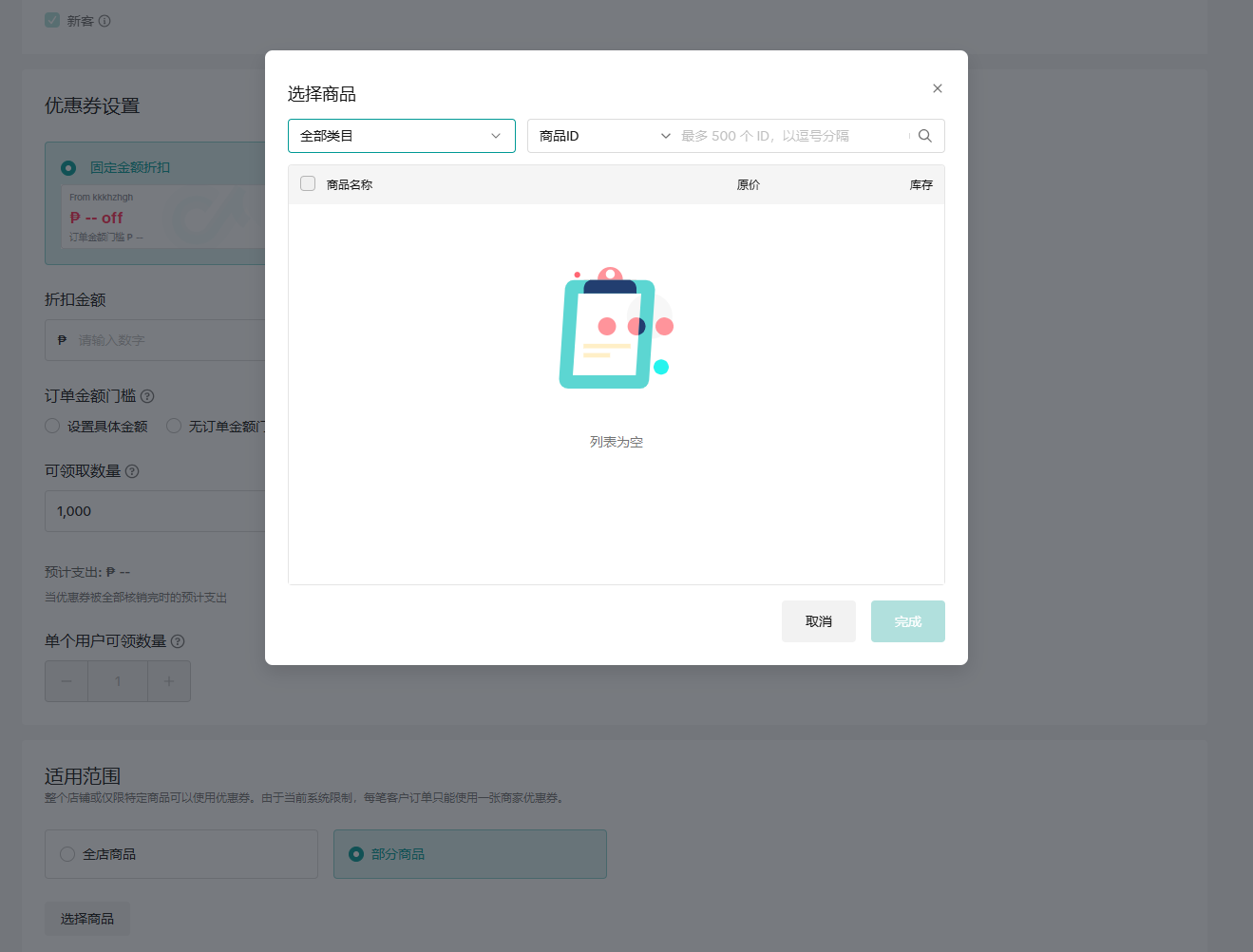Viewport: 1253px width, 952px height.
Task: Click help icon beside 单个用户可领数量
Action: point(178,641)
